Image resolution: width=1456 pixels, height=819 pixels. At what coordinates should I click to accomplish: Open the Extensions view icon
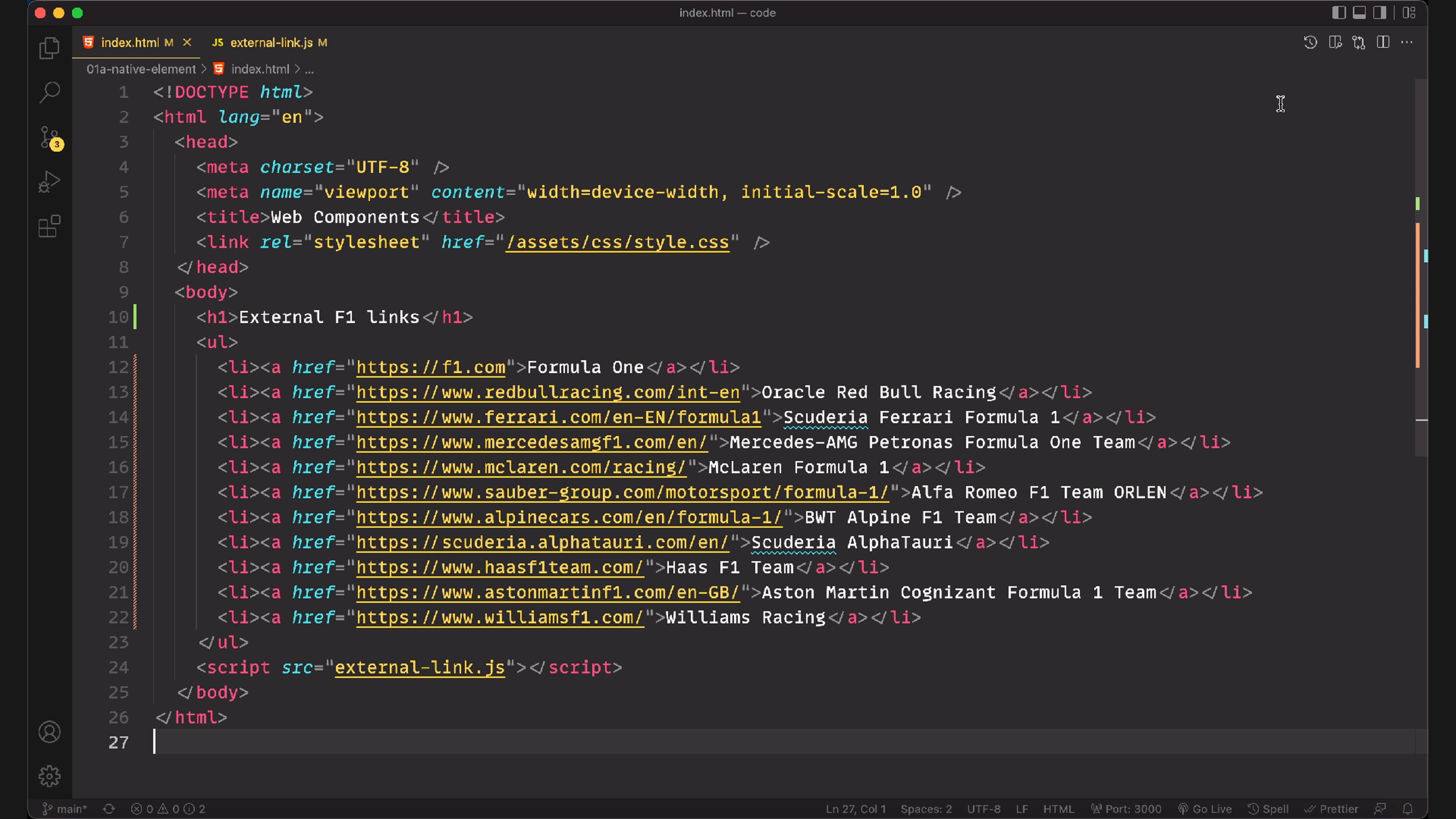49,226
